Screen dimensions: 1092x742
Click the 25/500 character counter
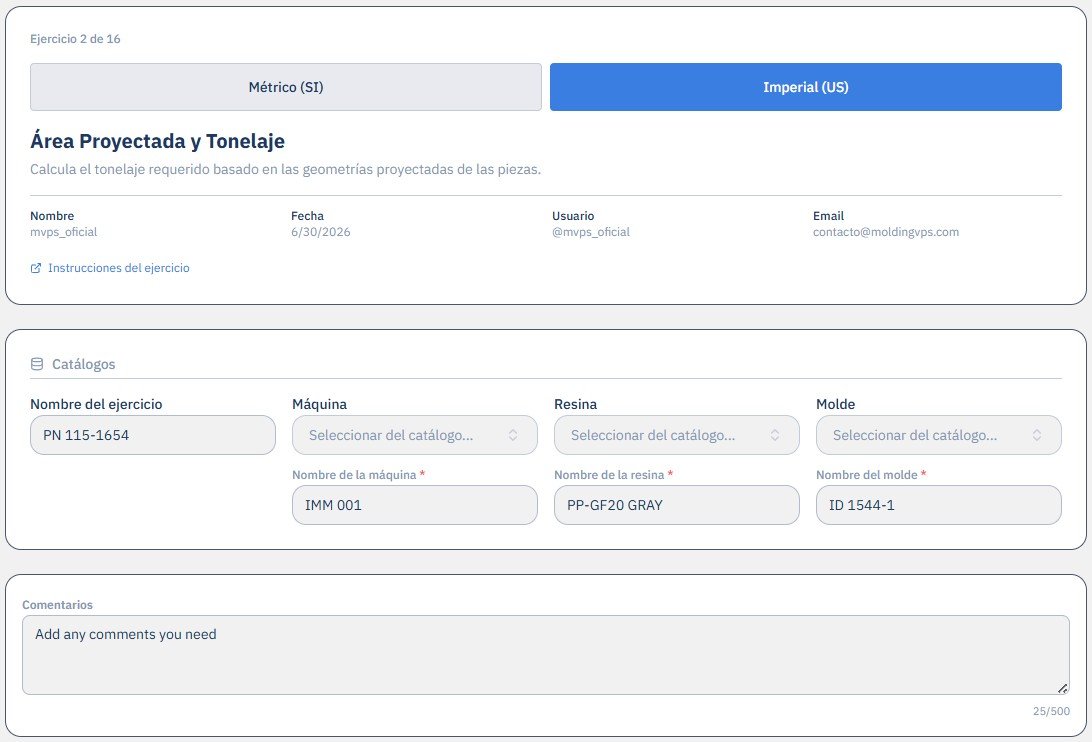click(1051, 711)
